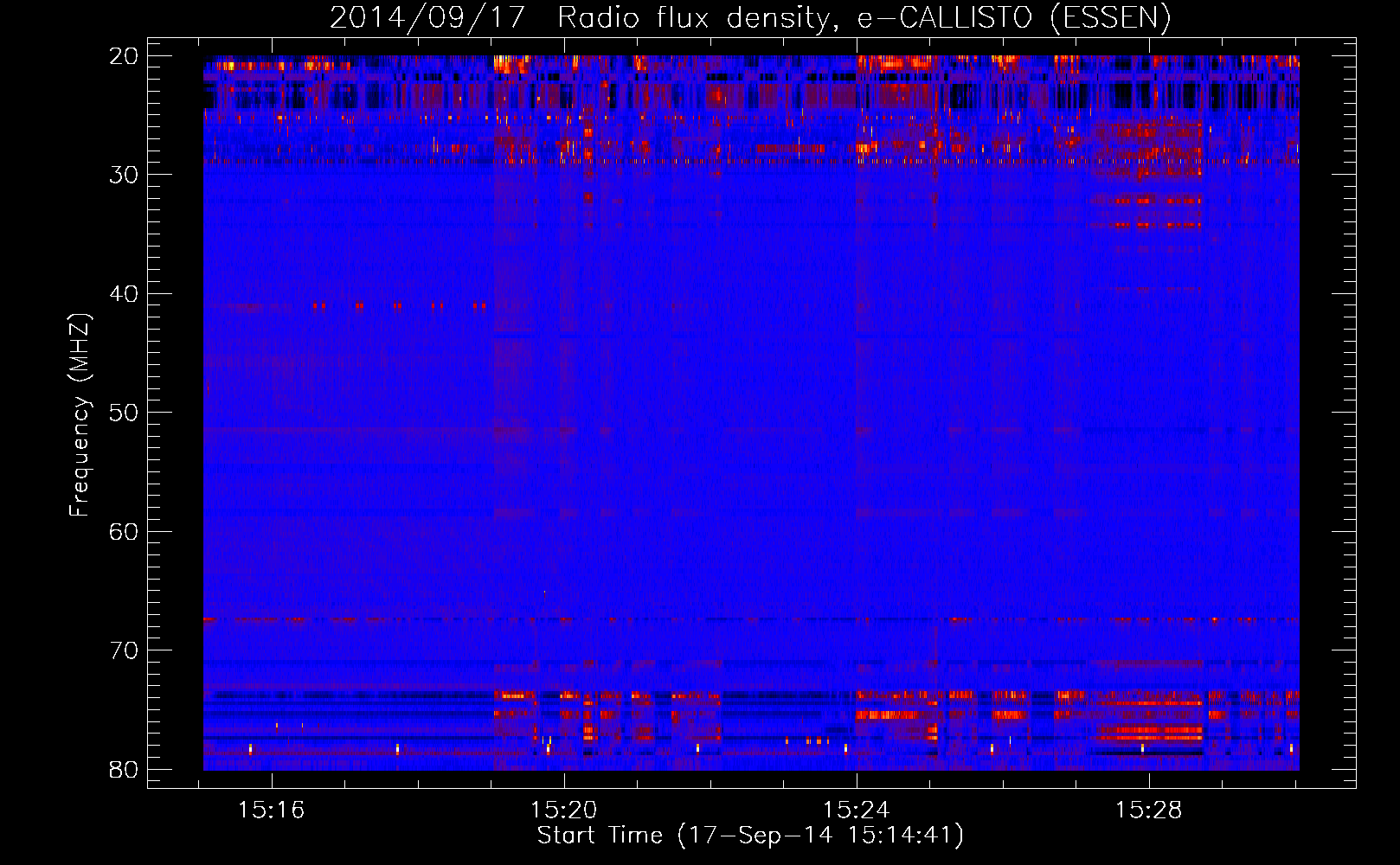Select the "Frequency (MHZ)" y-axis label
1400x865 pixels.
pos(80,415)
